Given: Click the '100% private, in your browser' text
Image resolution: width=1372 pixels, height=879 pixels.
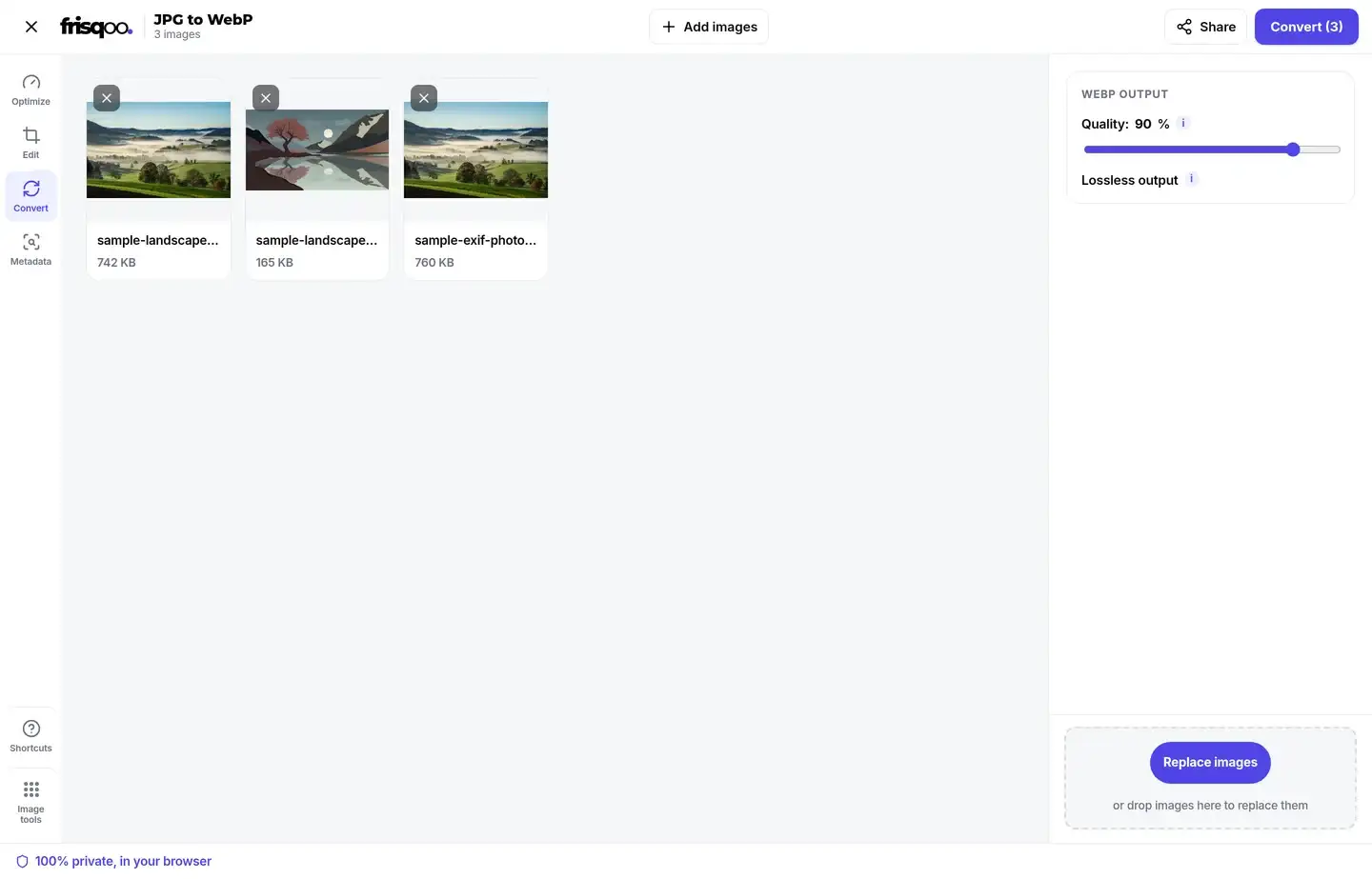Looking at the screenshot, I should click(123, 861).
